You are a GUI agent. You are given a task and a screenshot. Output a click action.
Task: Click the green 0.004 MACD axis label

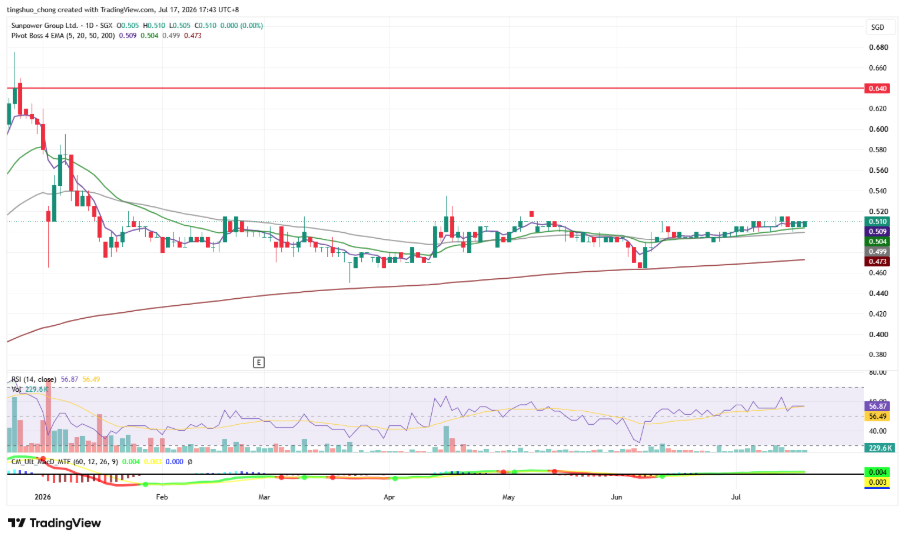click(877, 472)
